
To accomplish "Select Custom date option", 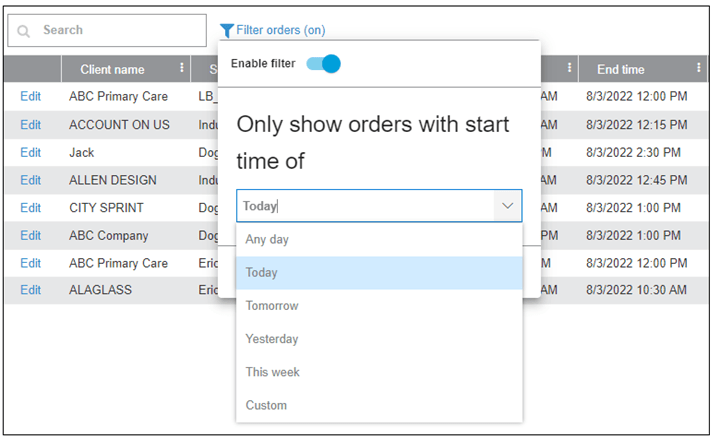I will 266,405.
